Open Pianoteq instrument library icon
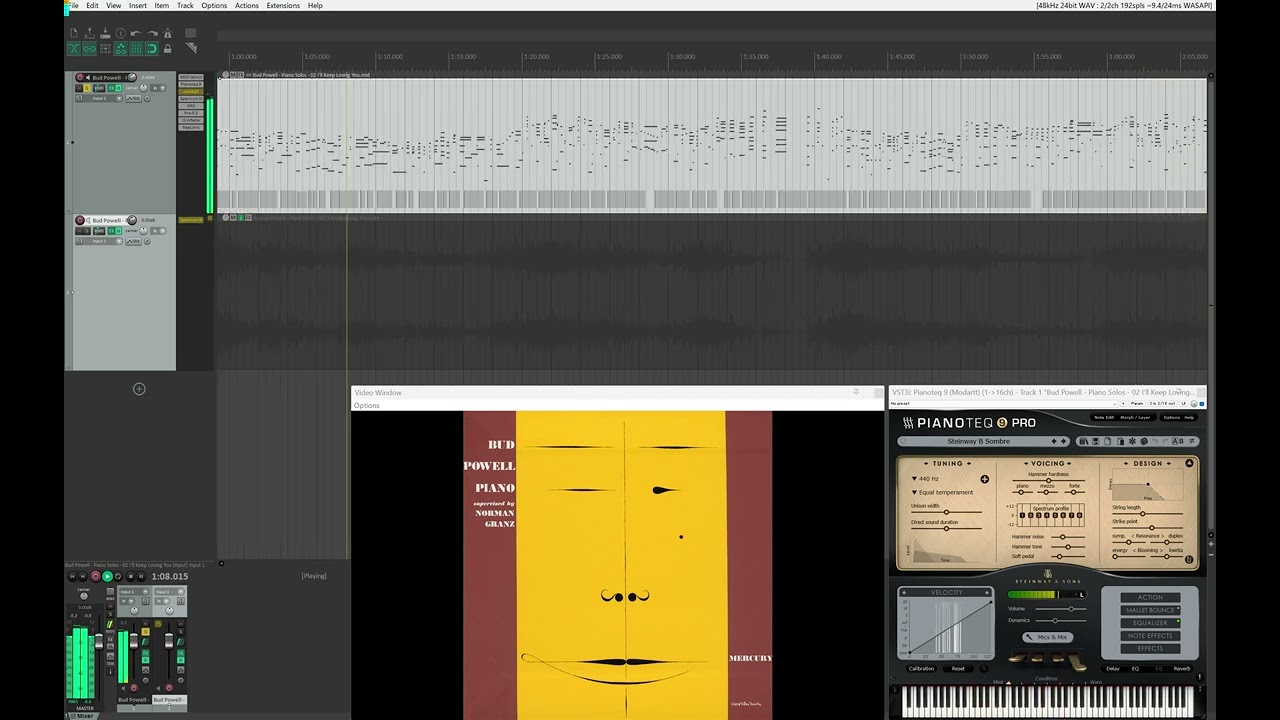The width and height of the screenshot is (1280, 720). click(1084, 441)
